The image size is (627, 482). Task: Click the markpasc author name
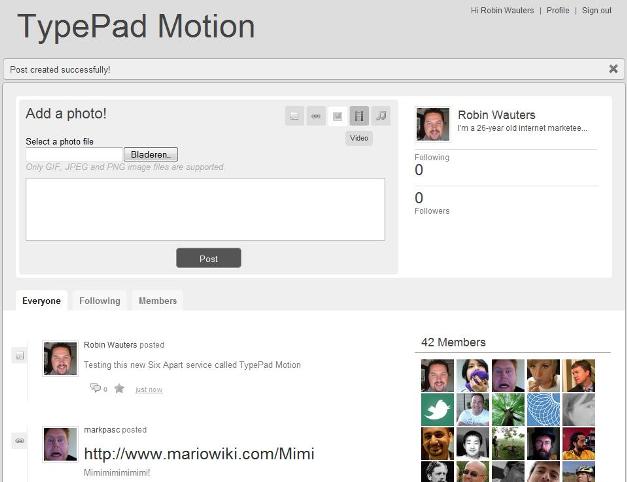pos(102,430)
